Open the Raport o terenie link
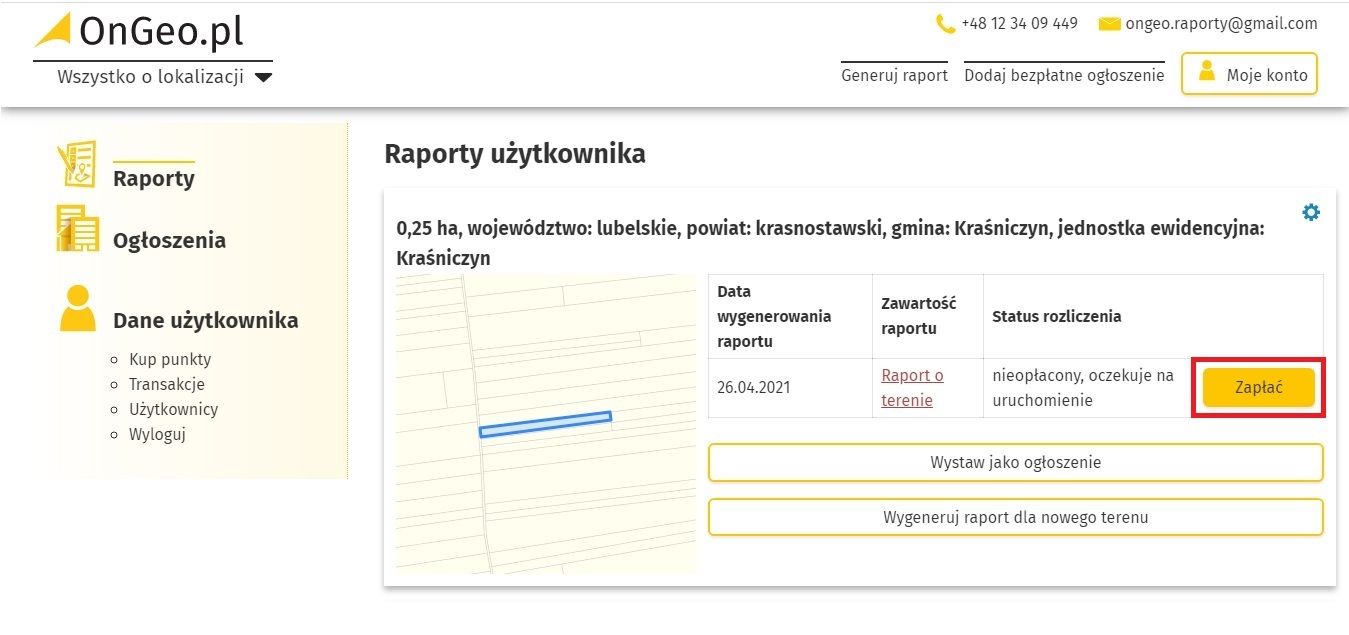This screenshot has height=635, width=1349. click(911, 387)
